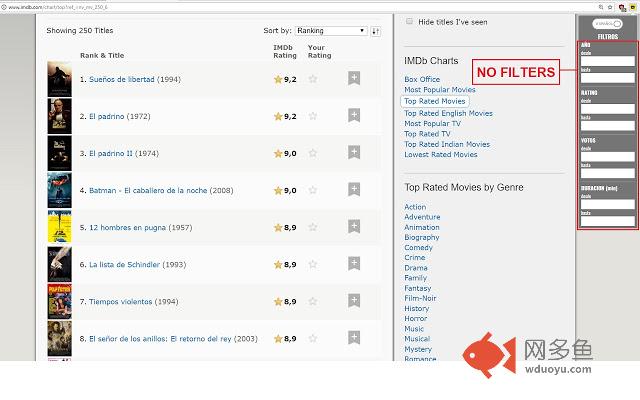This screenshot has height=400, width=640.
Task: Focus the VOTOS hasta input field
Action: tap(607, 173)
